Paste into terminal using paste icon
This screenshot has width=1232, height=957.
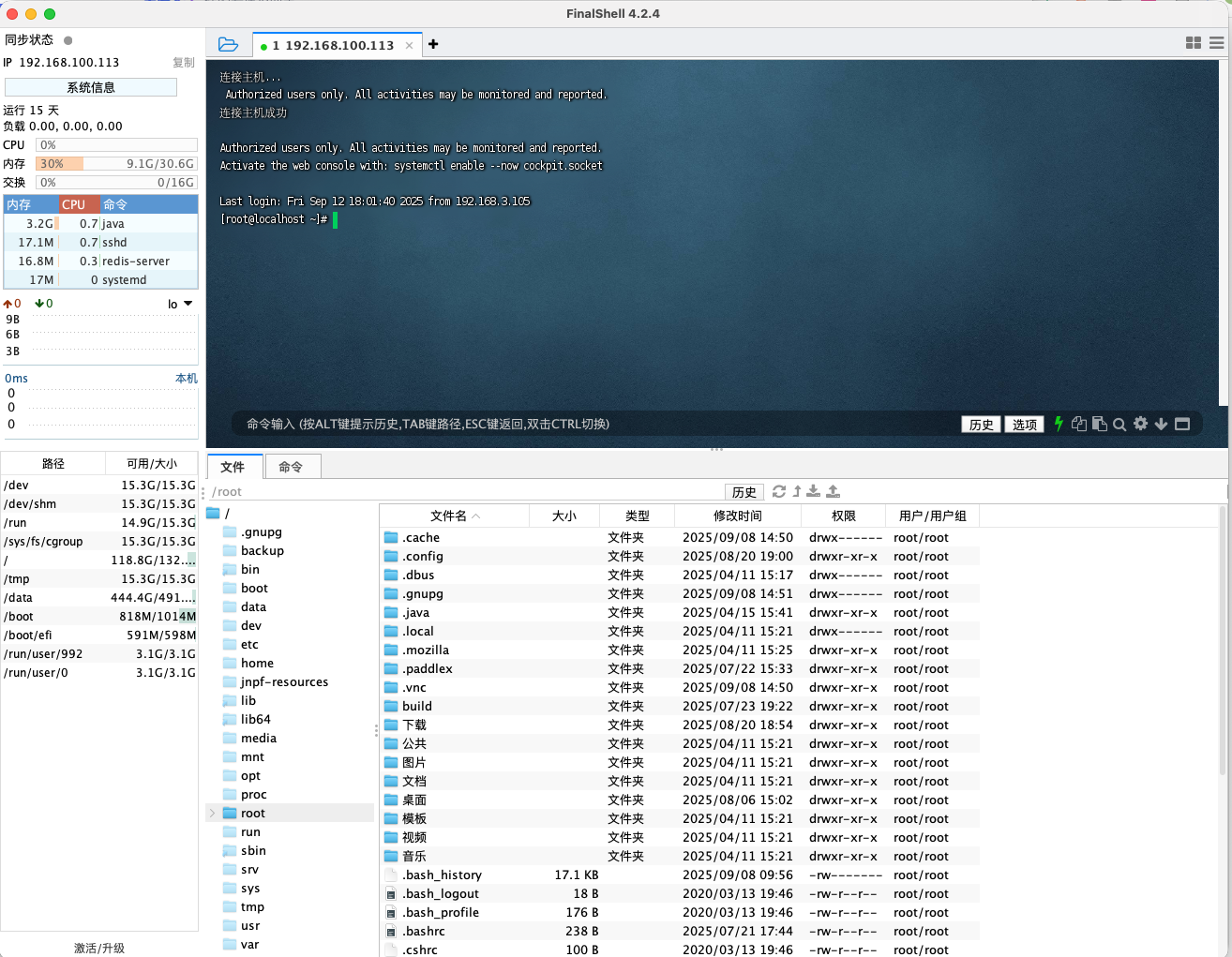click(x=1100, y=424)
